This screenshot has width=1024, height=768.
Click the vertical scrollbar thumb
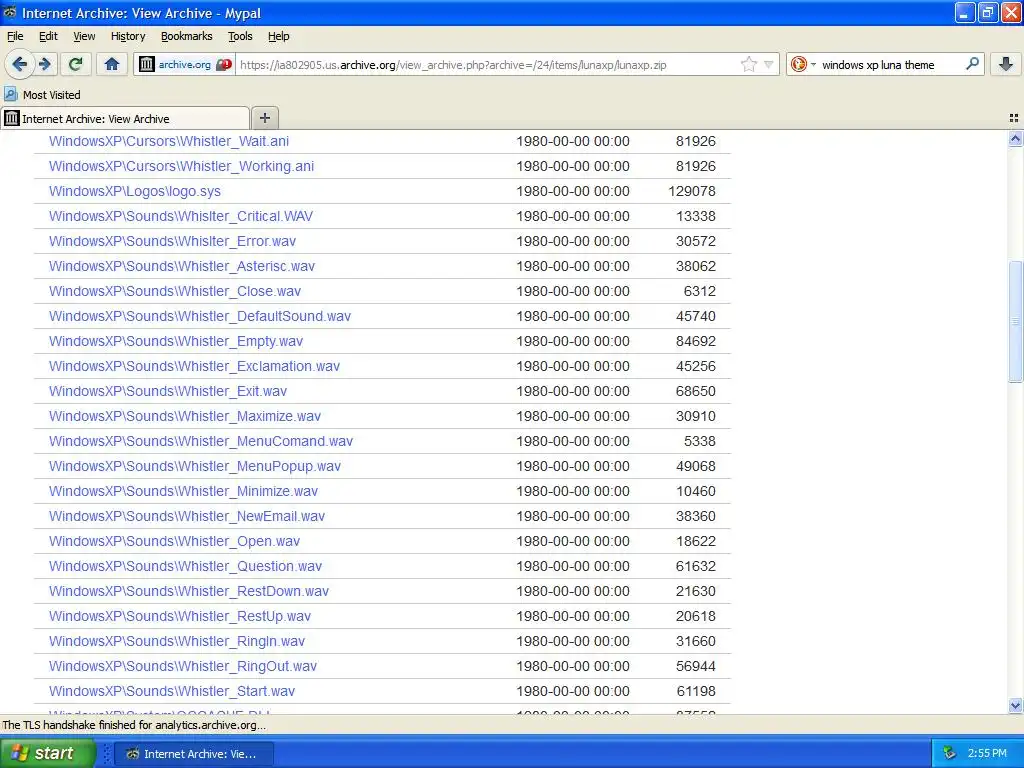click(1015, 321)
